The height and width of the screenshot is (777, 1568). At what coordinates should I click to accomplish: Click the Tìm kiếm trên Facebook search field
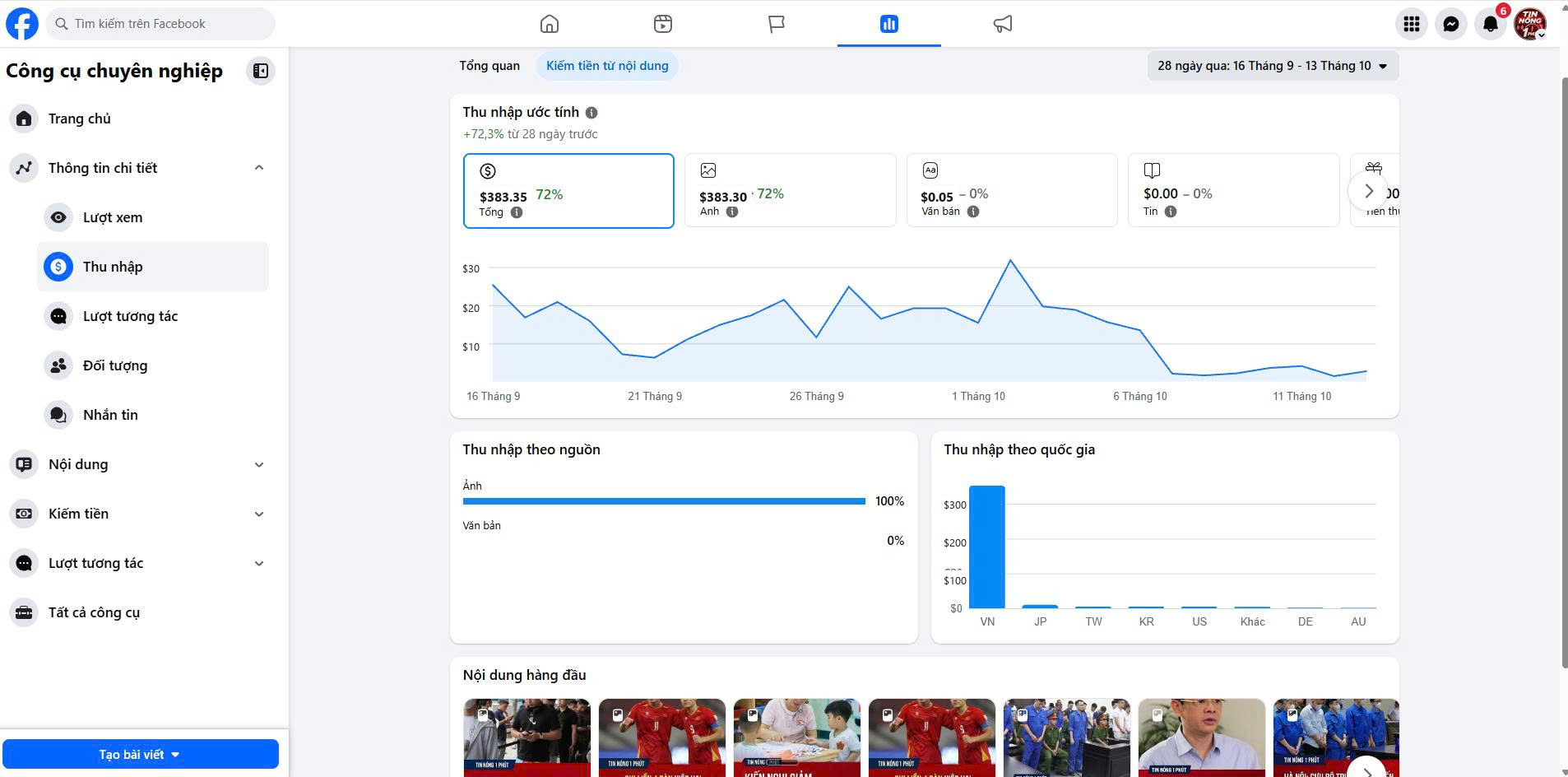coord(160,24)
